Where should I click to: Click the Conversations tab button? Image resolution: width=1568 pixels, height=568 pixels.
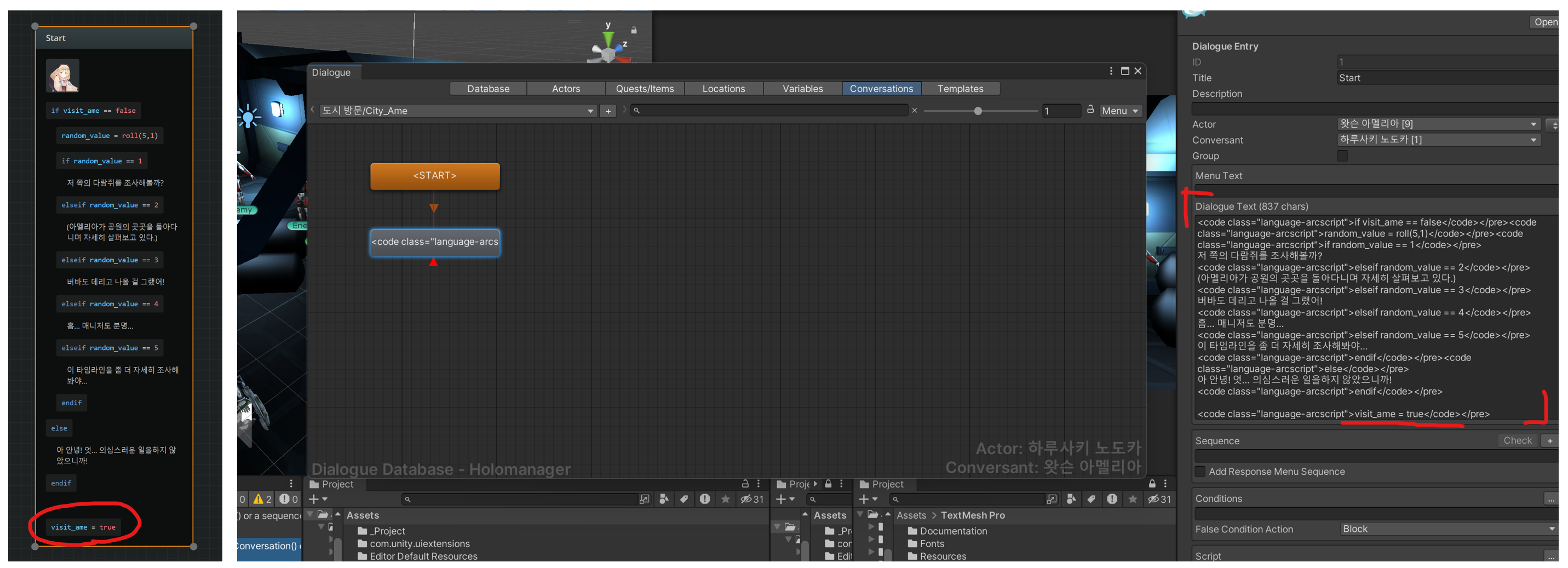point(881,89)
